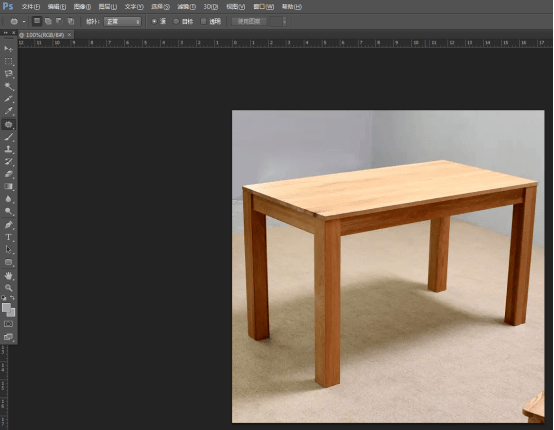Select the Eraser tool

pyautogui.click(x=8, y=174)
